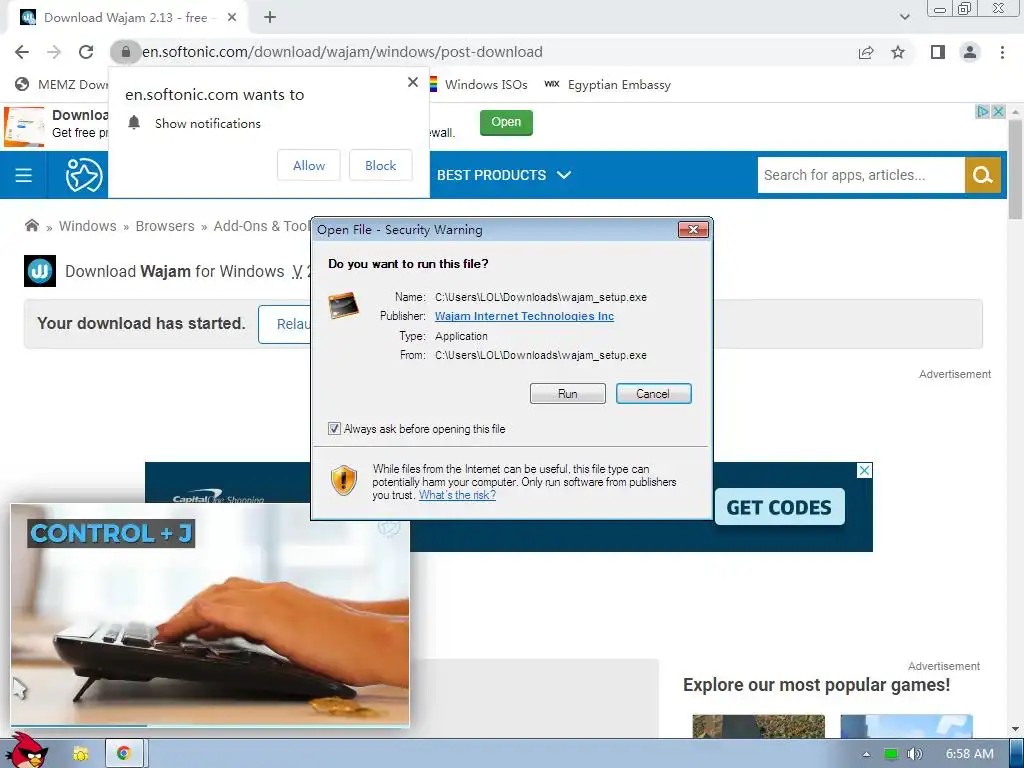Click the GET CODES button

[x=779, y=507]
